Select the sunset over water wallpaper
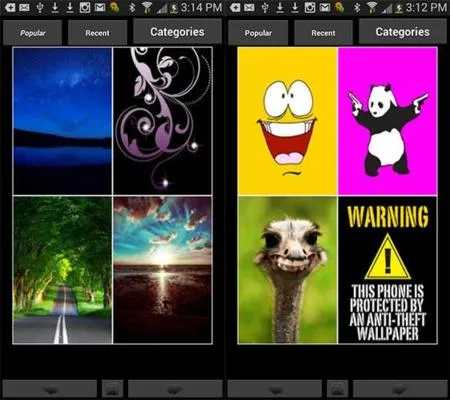The image size is (450, 400). (163, 270)
